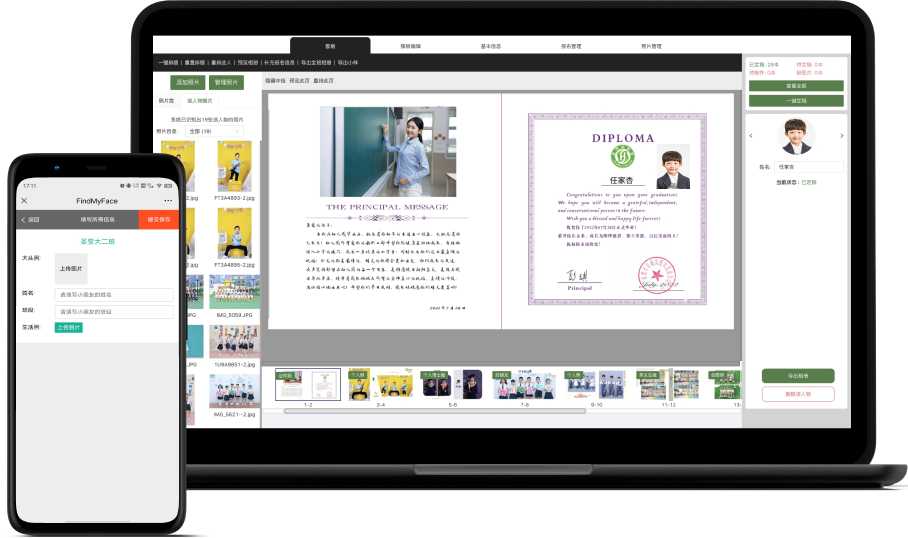Click 一键排版 in the black toolbar

pyautogui.click(x=168, y=63)
